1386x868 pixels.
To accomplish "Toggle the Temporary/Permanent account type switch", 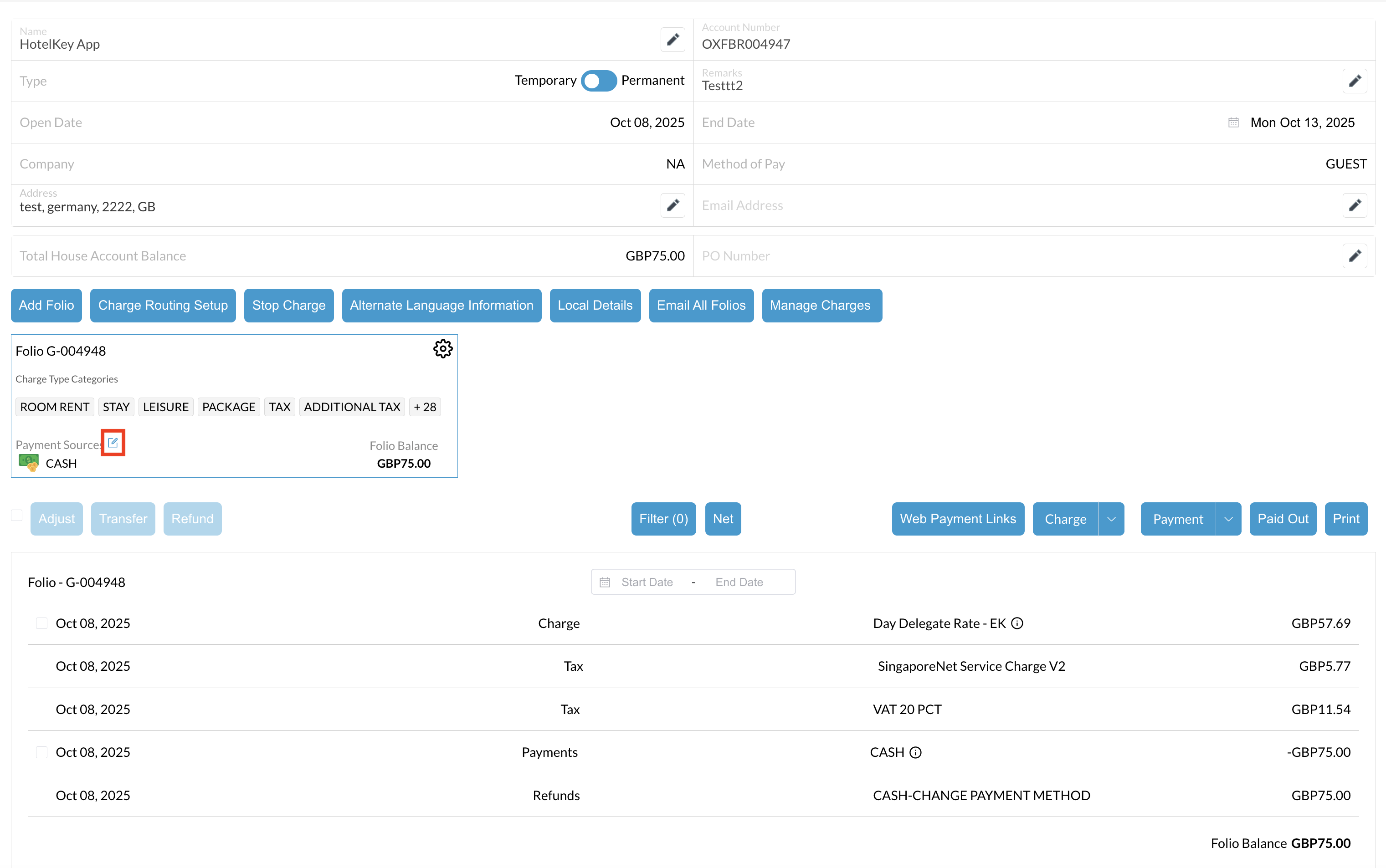I will coord(599,80).
